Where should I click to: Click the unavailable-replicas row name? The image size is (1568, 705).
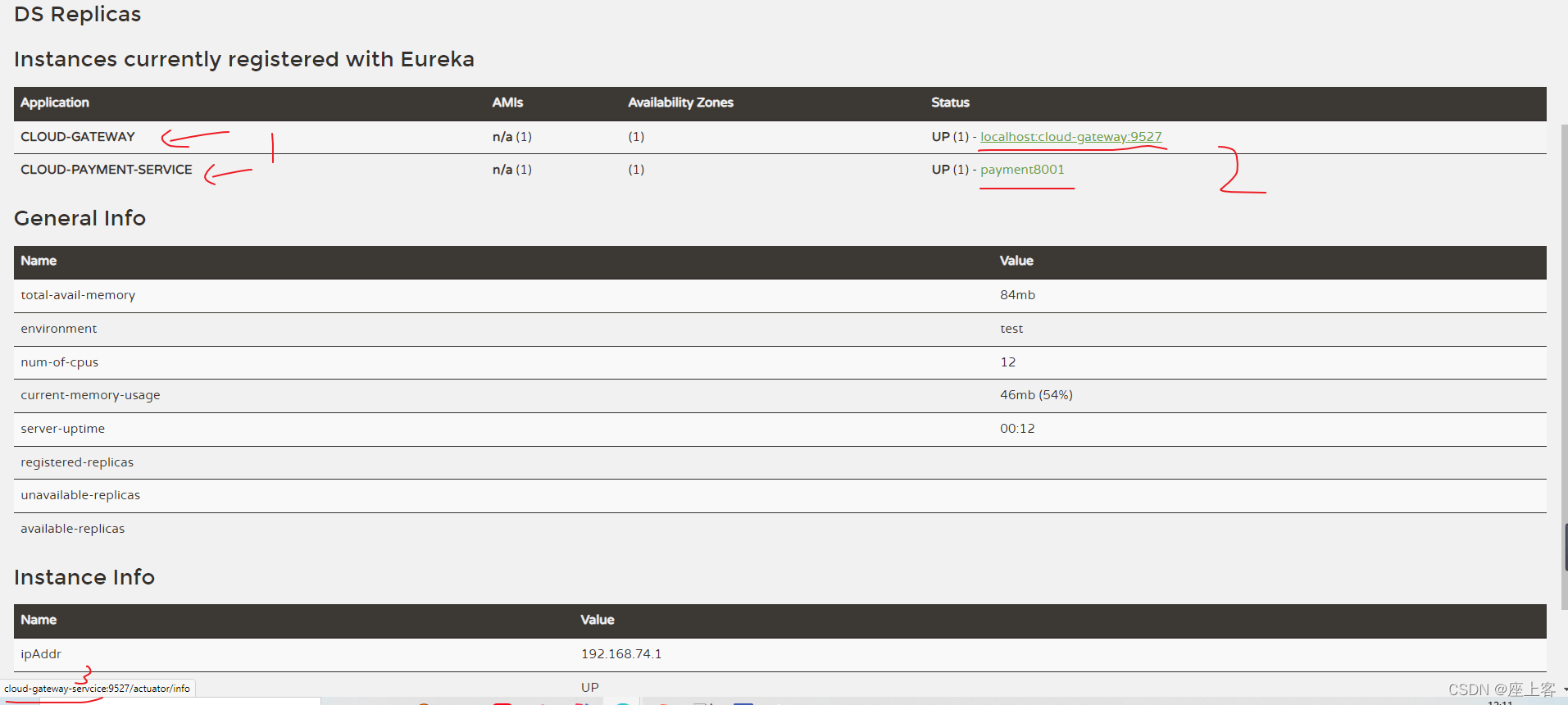pos(80,495)
